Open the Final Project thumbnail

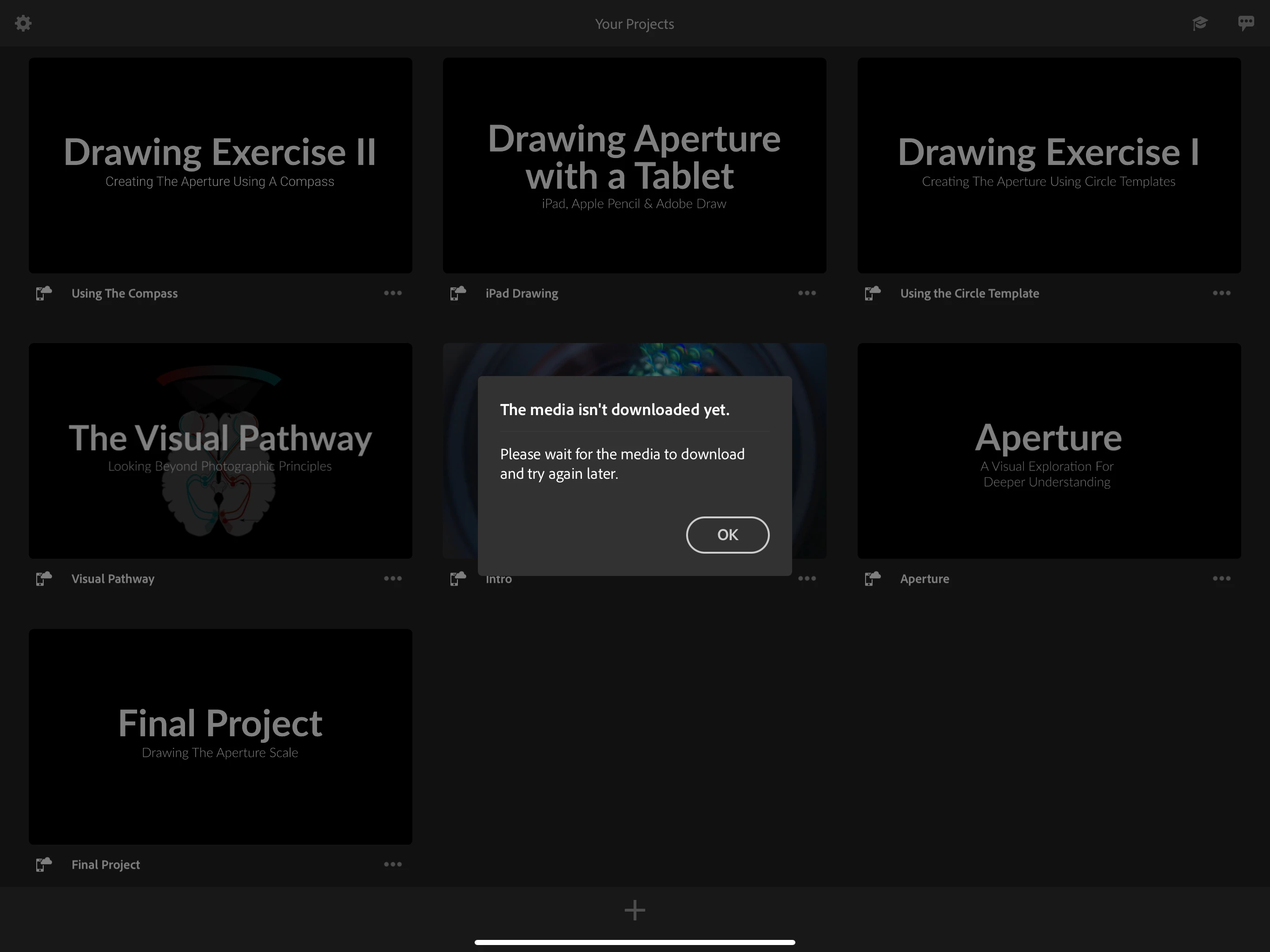220,736
